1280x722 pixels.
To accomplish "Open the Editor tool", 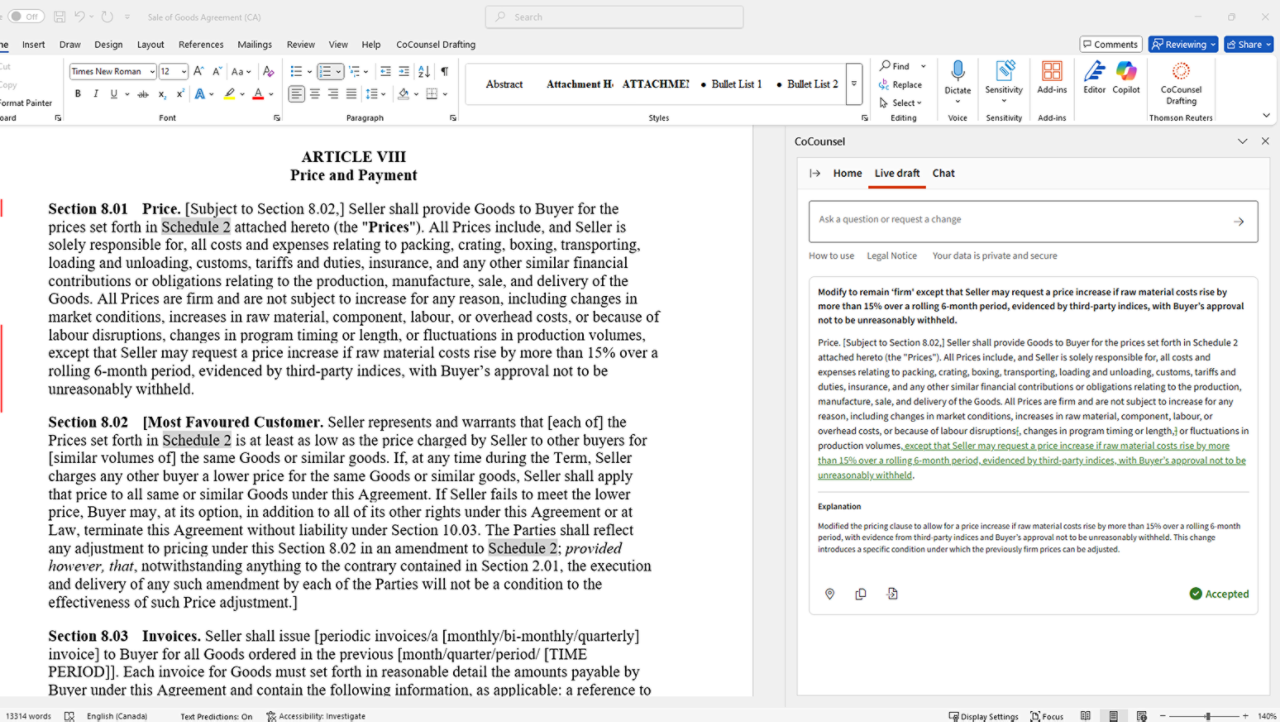I will coord(1094,78).
